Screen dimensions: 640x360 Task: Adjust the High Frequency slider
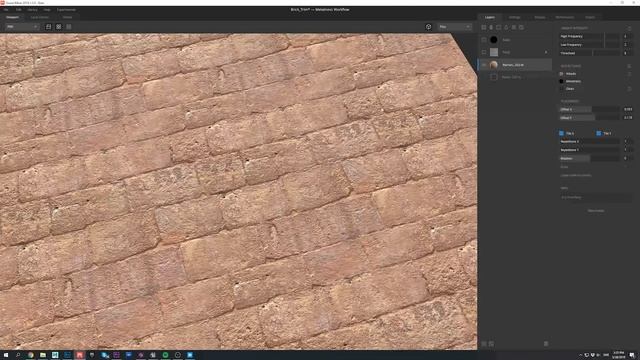coord(589,36)
